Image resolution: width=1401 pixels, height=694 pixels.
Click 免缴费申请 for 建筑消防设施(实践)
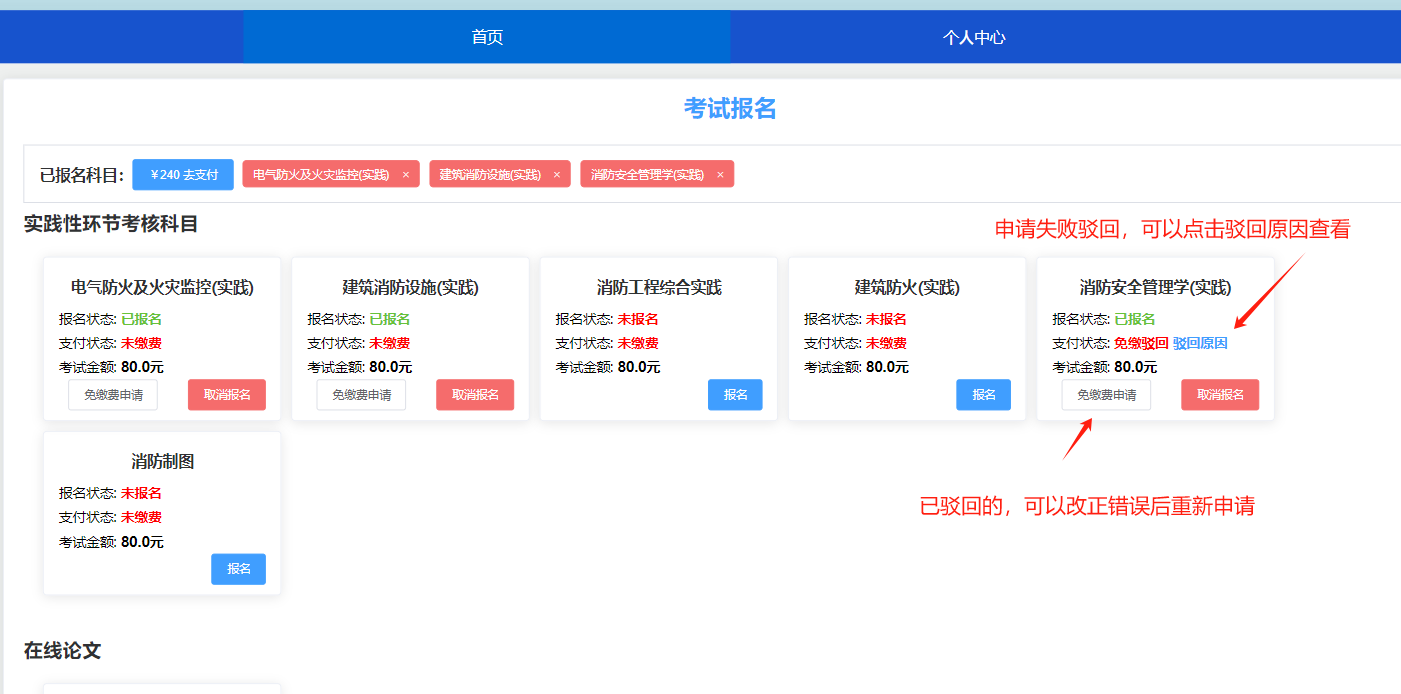tap(361, 395)
